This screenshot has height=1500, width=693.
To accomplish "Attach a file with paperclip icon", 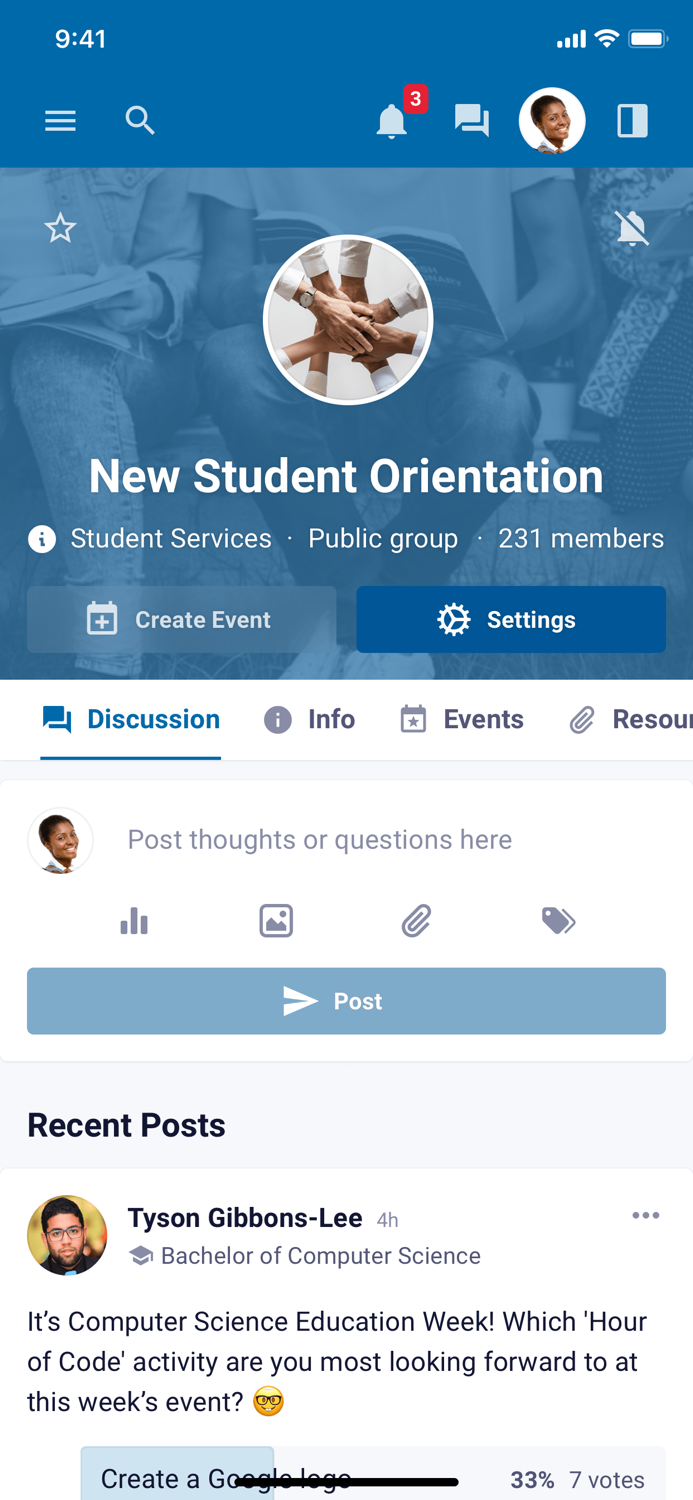I will pos(416,921).
